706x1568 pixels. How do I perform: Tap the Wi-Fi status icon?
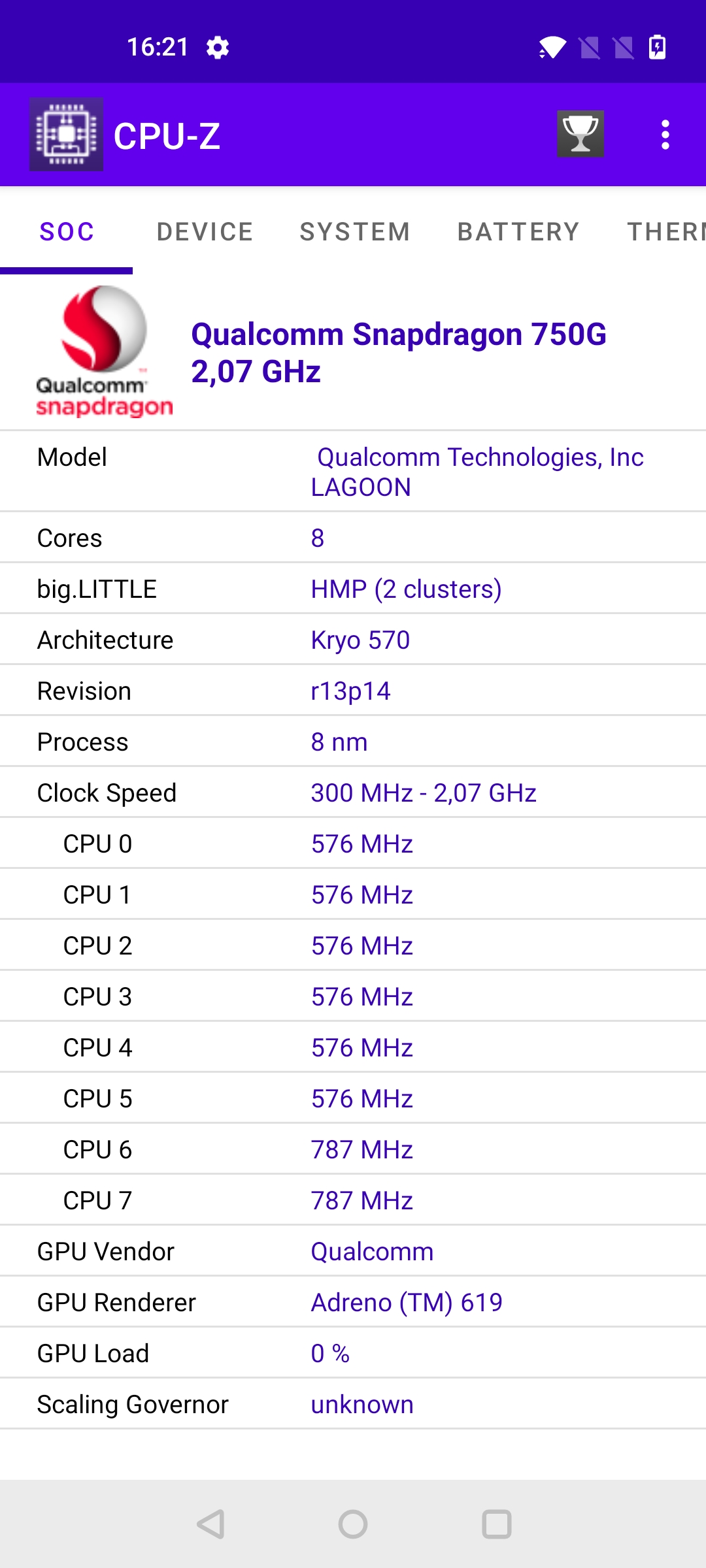[x=552, y=47]
